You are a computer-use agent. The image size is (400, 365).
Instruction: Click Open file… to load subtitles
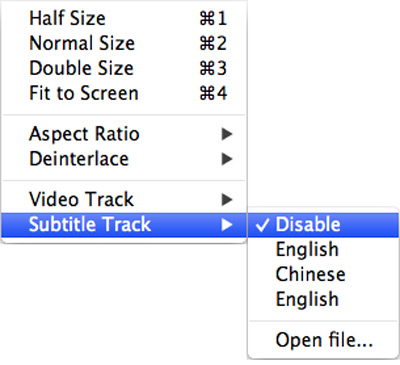(x=323, y=340)
